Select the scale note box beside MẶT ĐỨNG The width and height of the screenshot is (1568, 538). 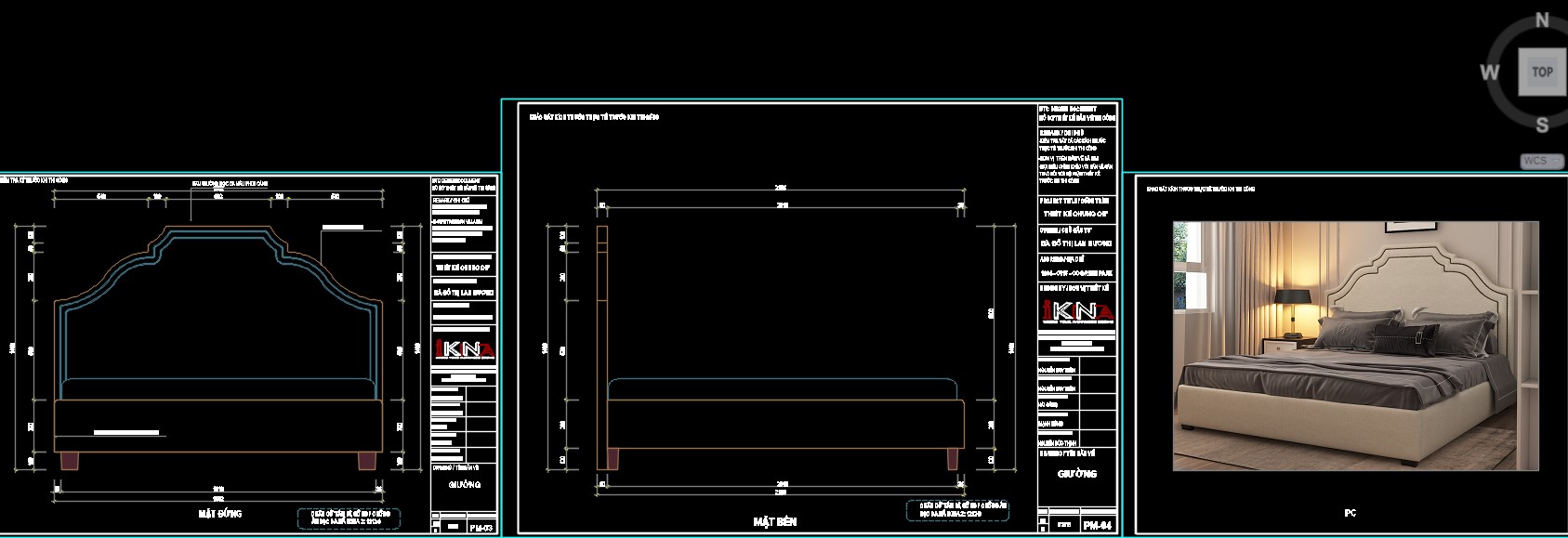(349, 518)
